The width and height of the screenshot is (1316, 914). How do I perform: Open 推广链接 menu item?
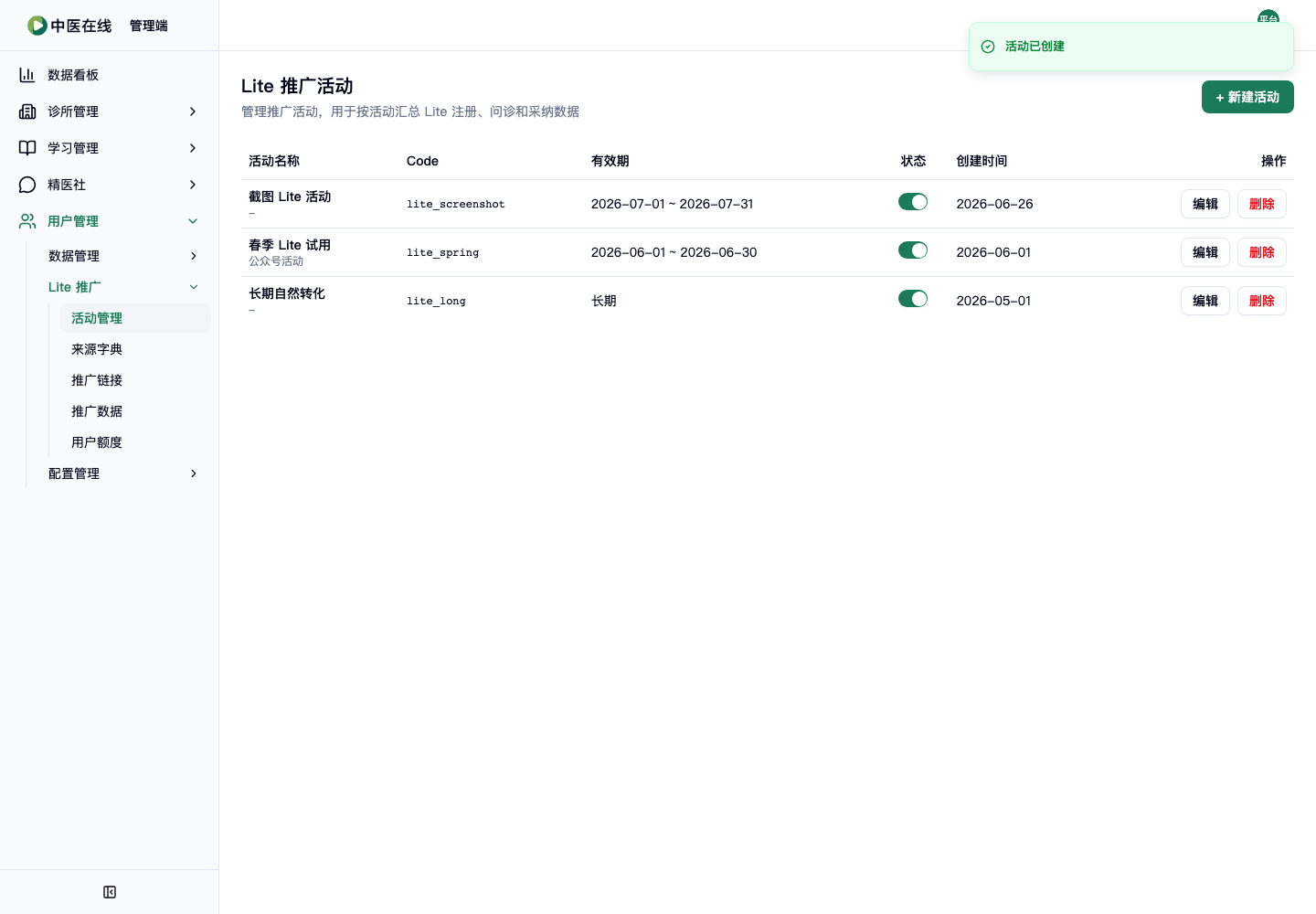click(x=135, y=380)
